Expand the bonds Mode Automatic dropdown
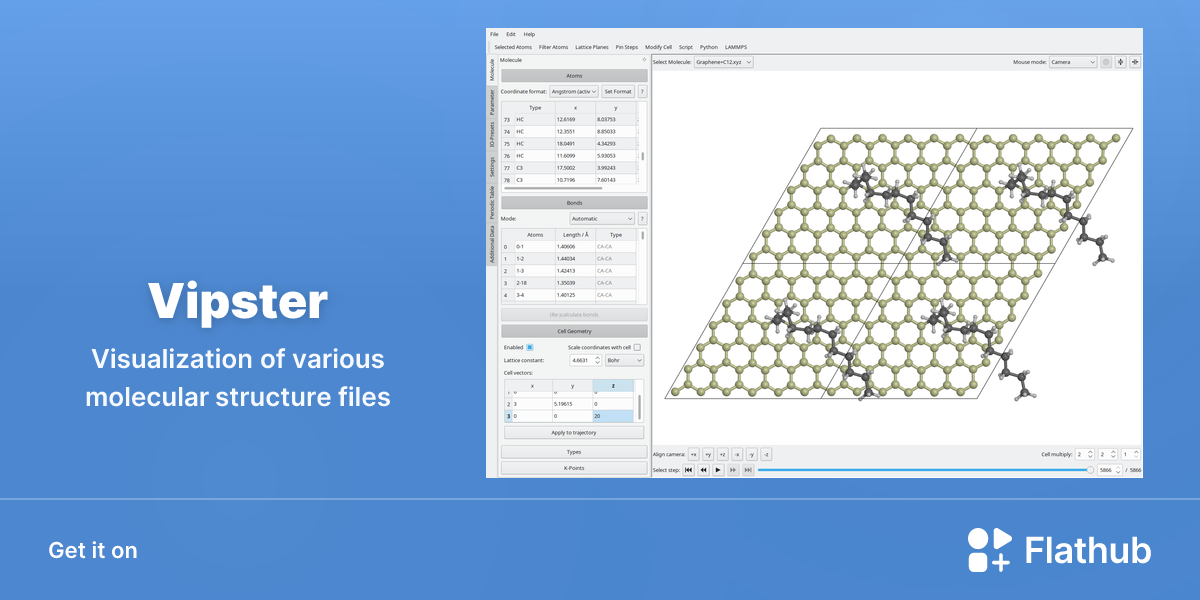This screenshot has height=600, width=1200. click(602, 218)
